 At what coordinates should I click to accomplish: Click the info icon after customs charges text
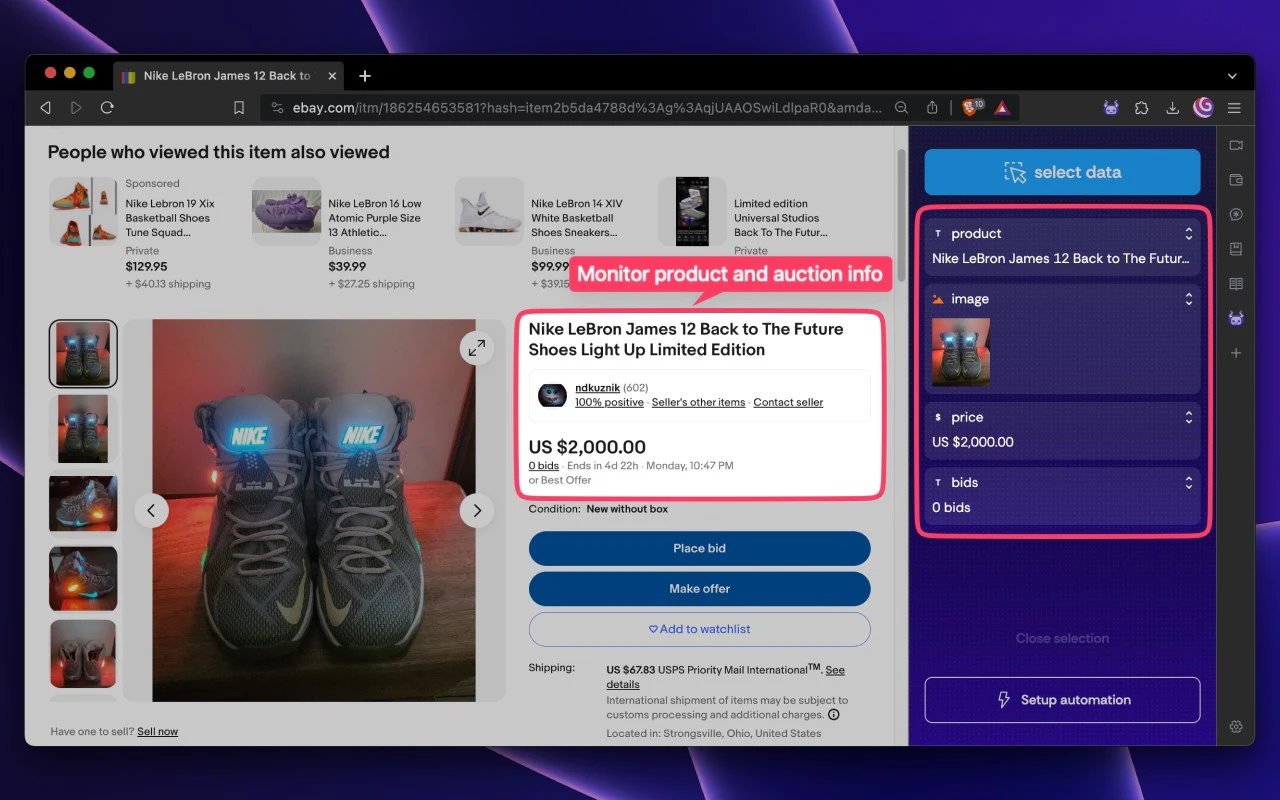[x=834, y=715]
